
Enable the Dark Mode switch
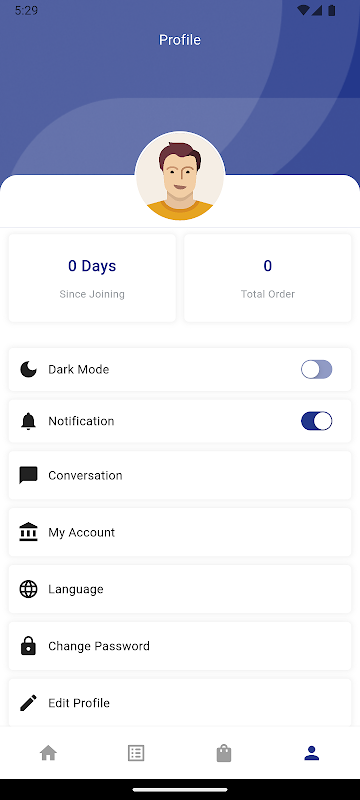317,369
